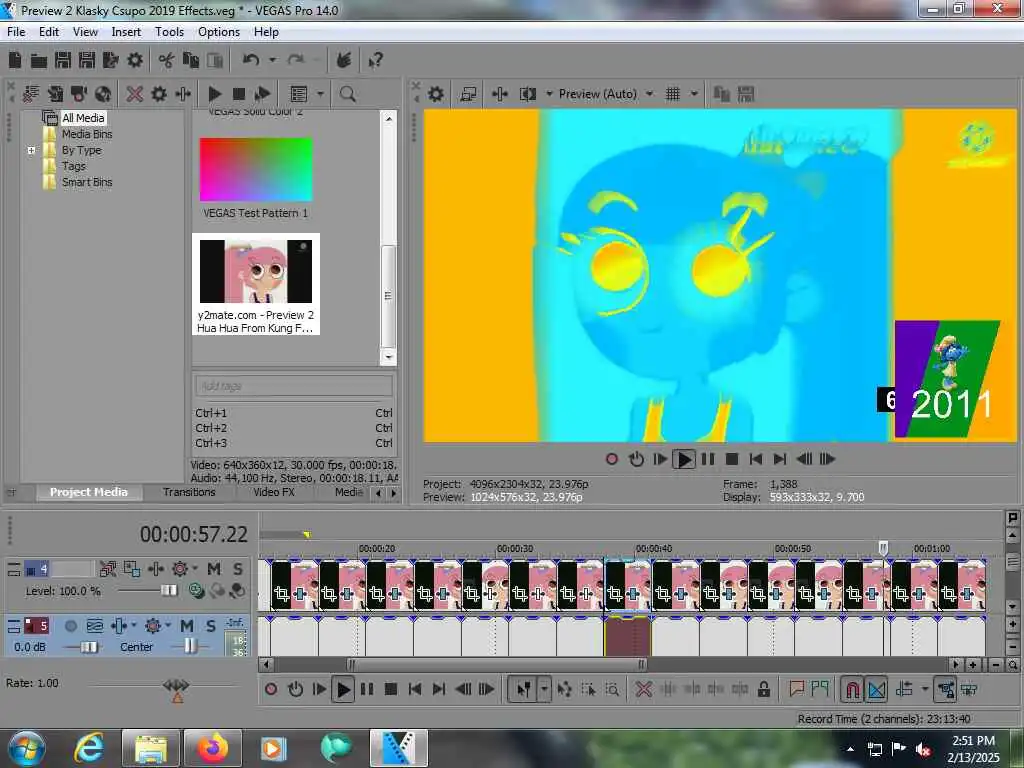Open Split Screen View dropdown arrow
This screenshot has width=1024, height=768.
(x=549, y=94)
